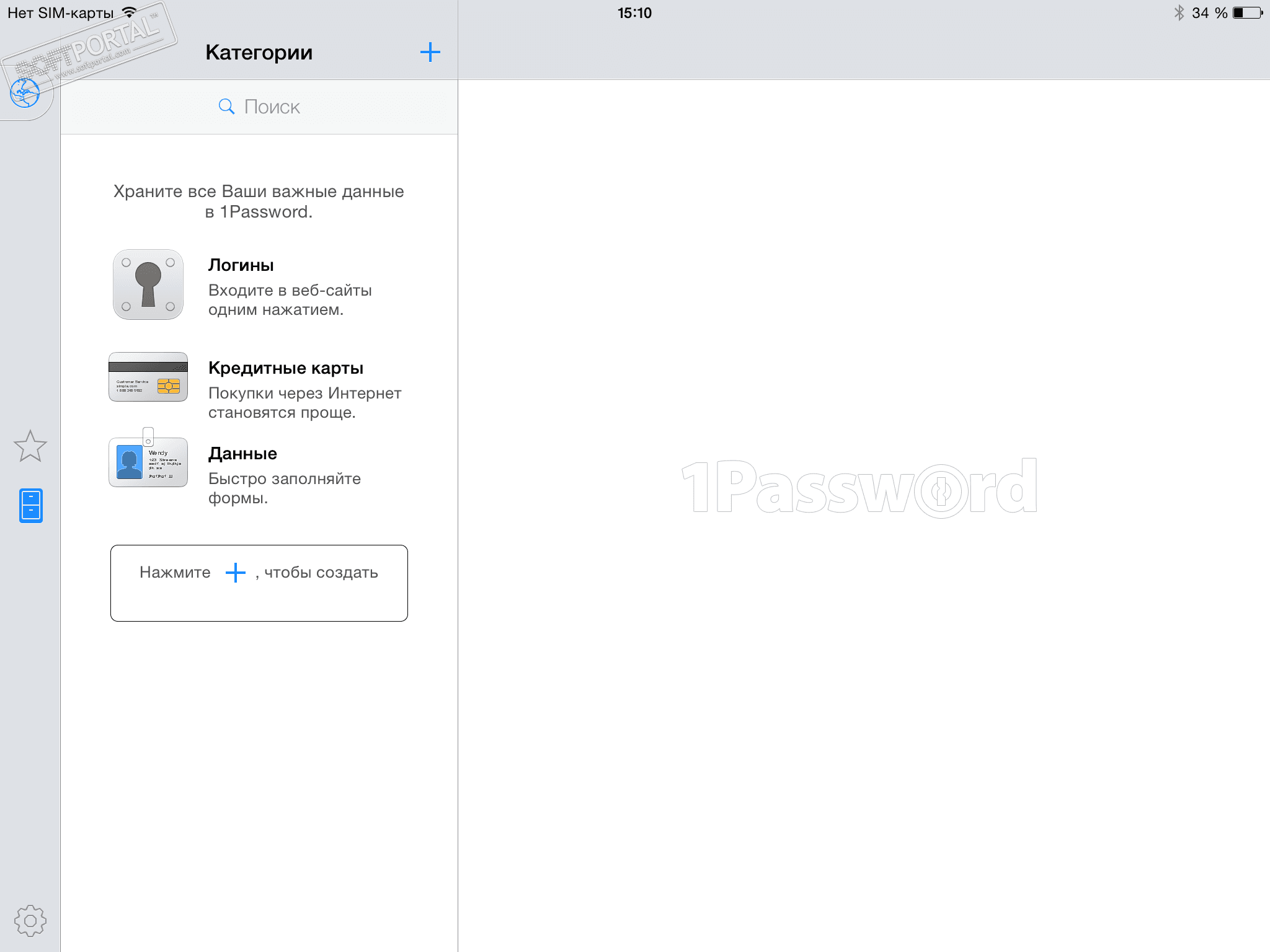Click the 1Password watermark logo
This screenshot has height=952, width=1270.
tap(859, 488)
